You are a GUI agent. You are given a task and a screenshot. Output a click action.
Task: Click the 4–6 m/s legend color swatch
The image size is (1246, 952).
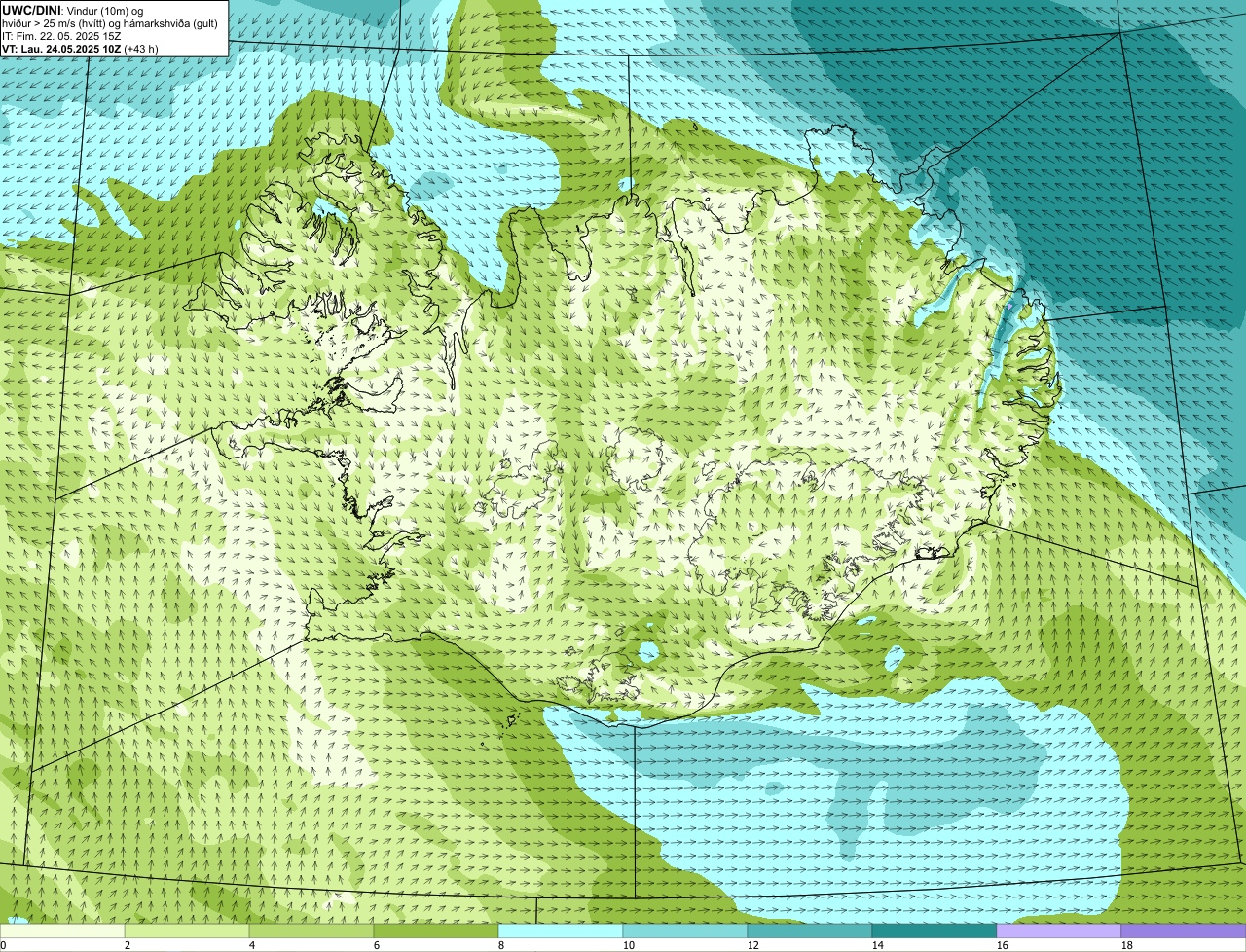click(x=311, y=932)
